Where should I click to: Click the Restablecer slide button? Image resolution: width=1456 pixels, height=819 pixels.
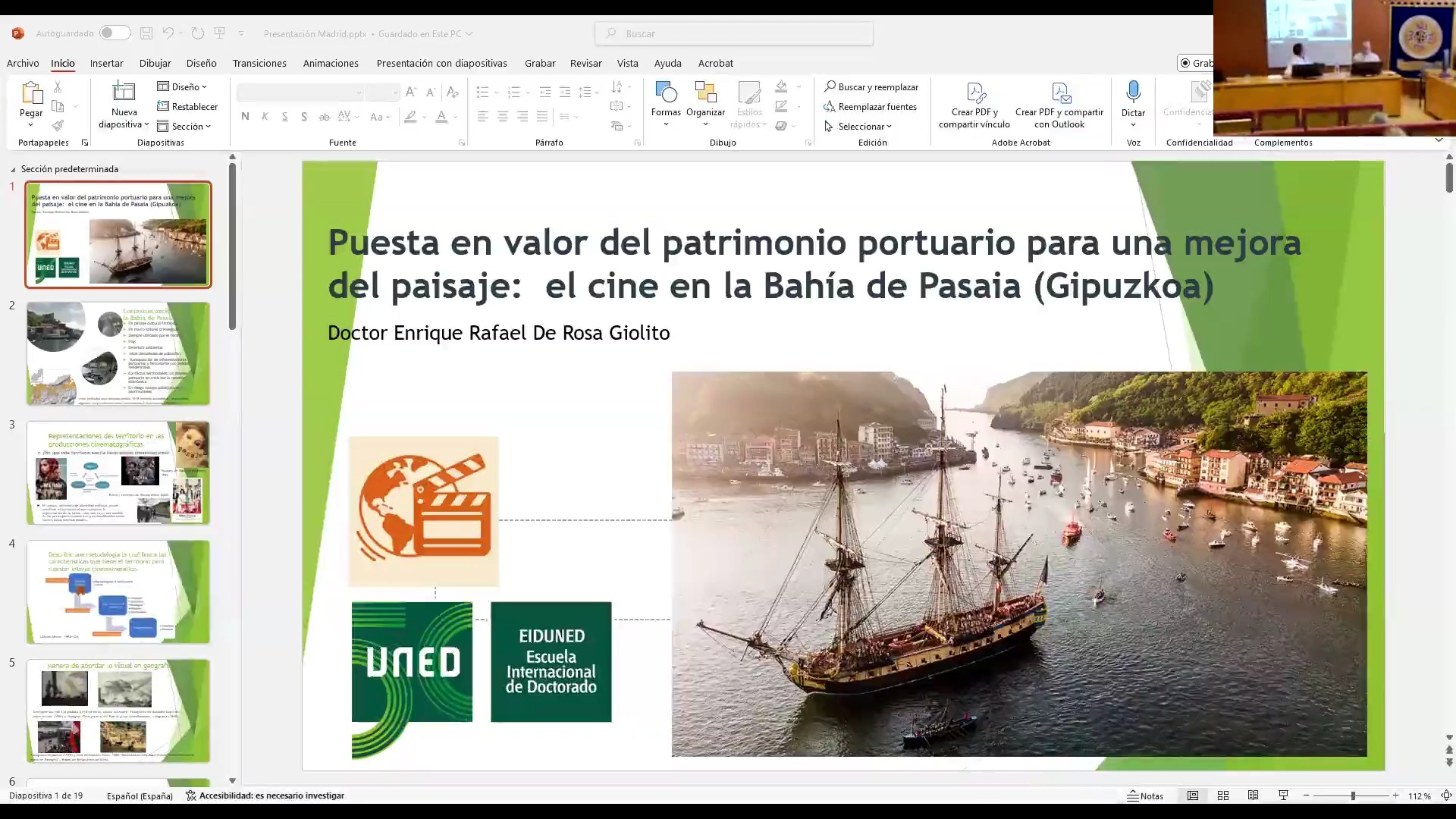187,106
